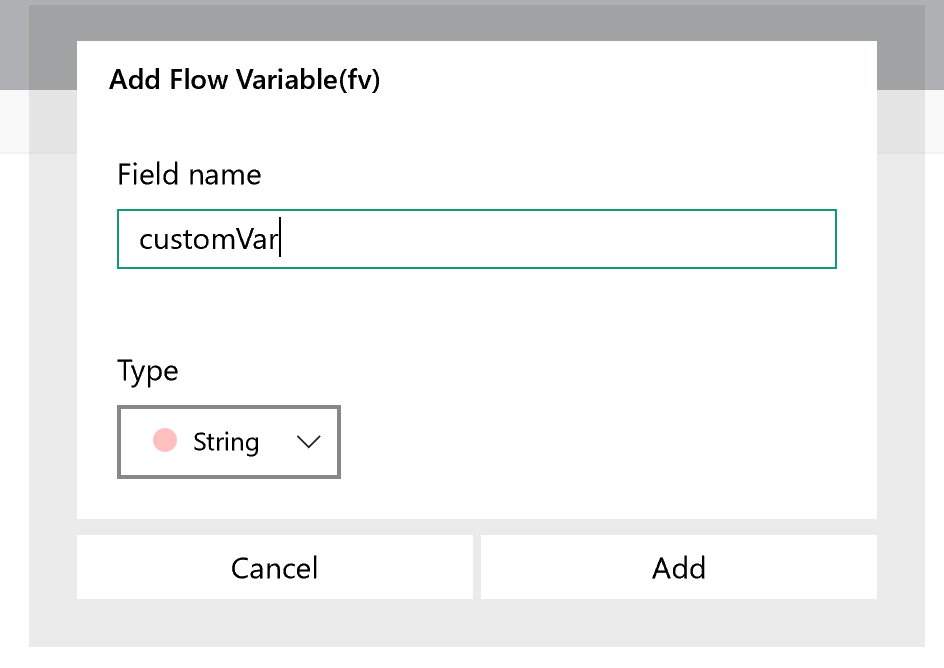
Task: Click the text cursor after customVar
Action: click(280, 237)
